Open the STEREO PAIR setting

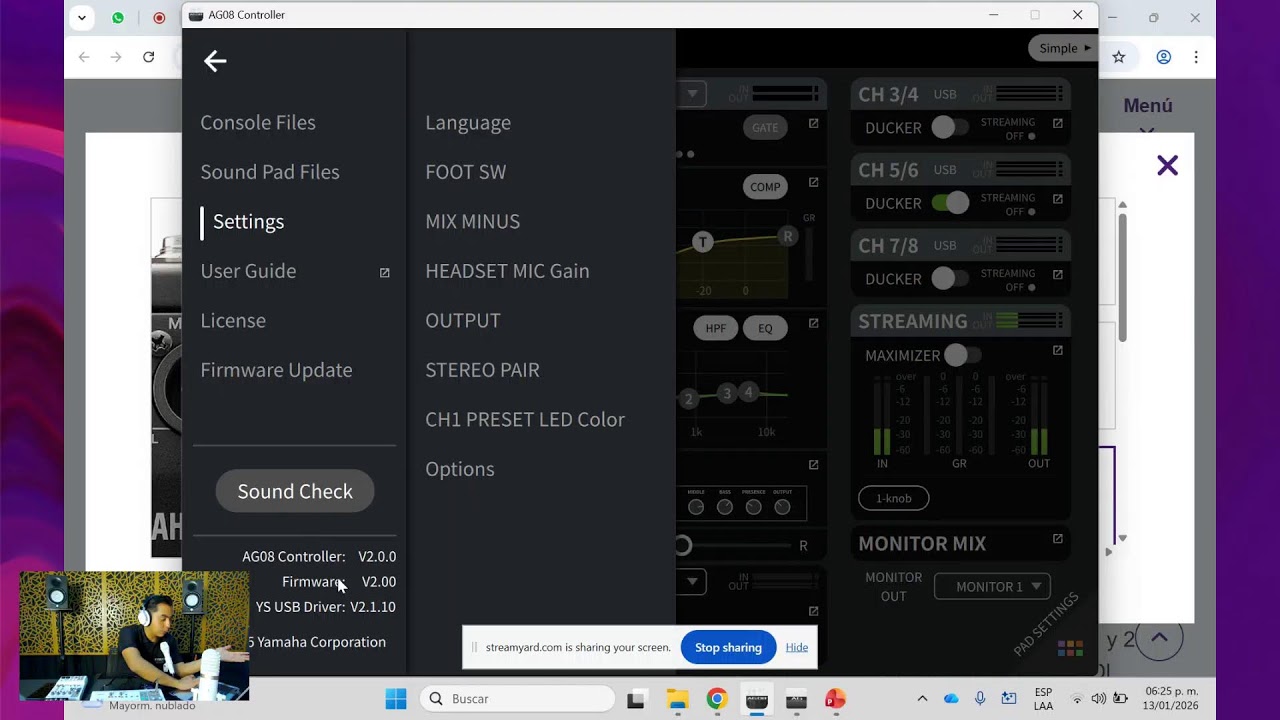click(x=482, y=370)
